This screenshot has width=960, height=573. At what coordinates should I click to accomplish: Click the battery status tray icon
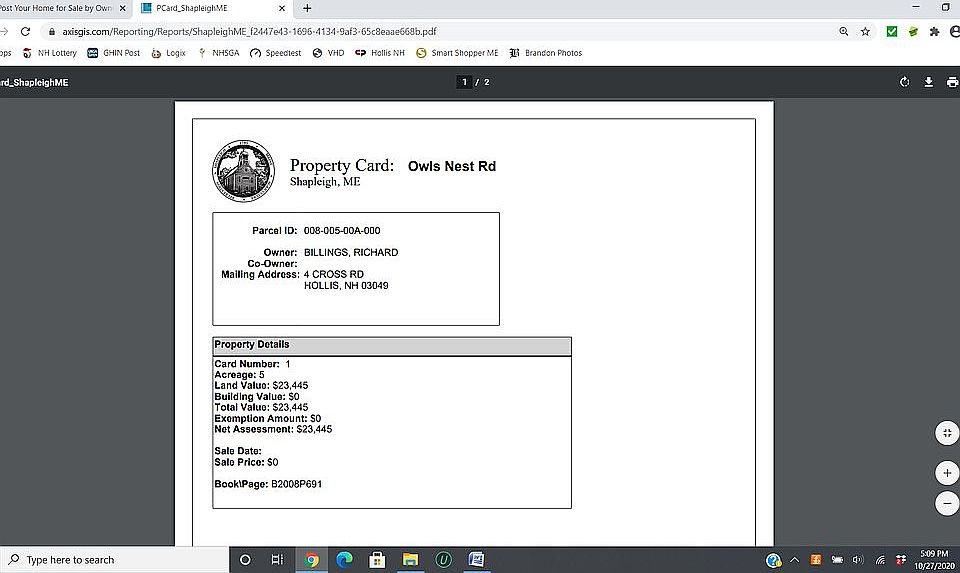[837, 560]
